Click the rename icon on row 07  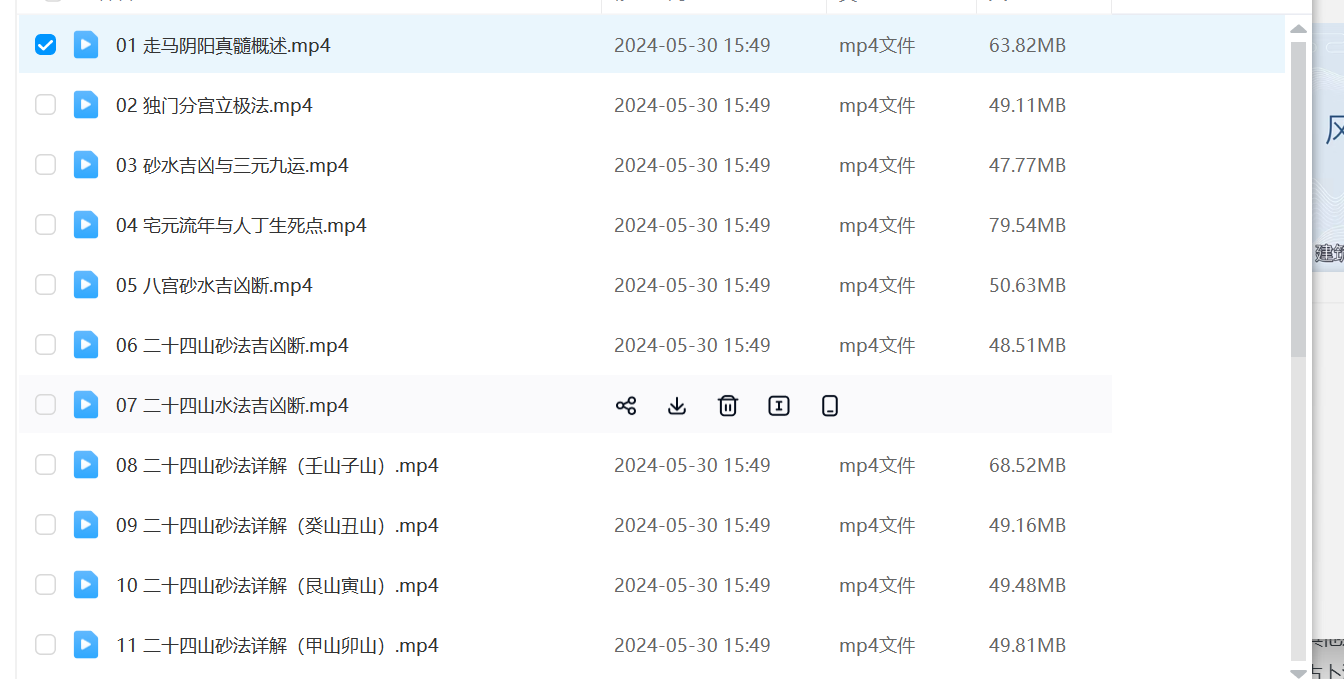[x=779, y=405]
